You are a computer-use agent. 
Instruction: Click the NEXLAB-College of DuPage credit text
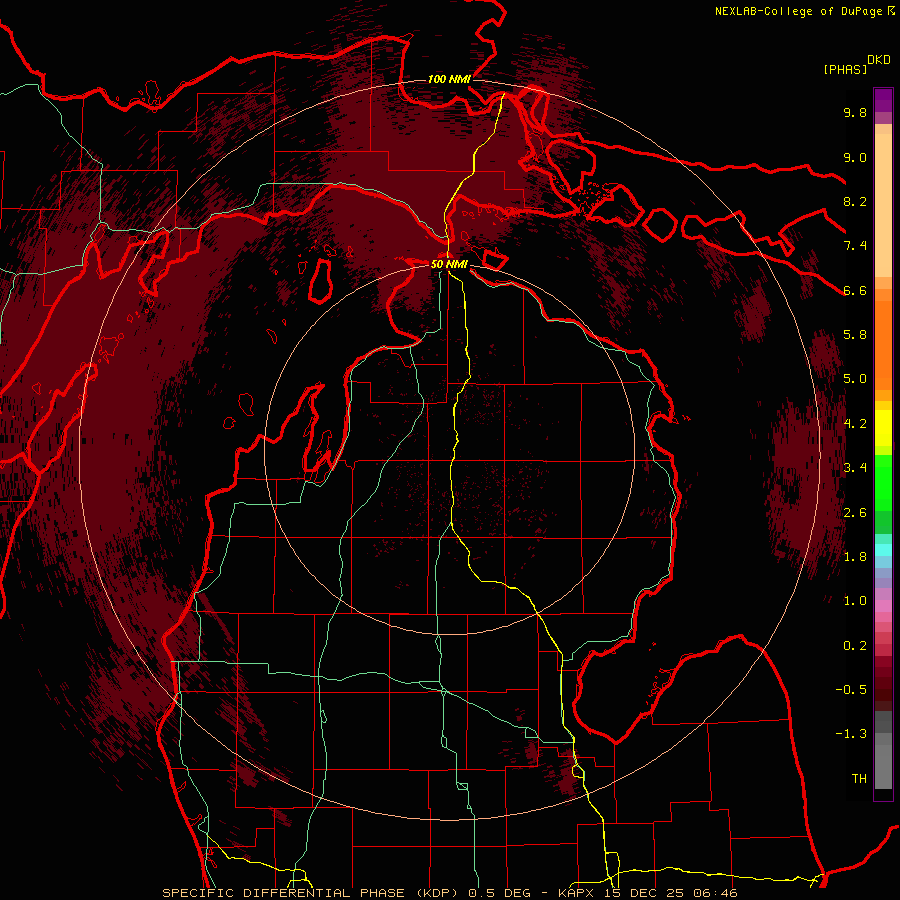point(799,11)
